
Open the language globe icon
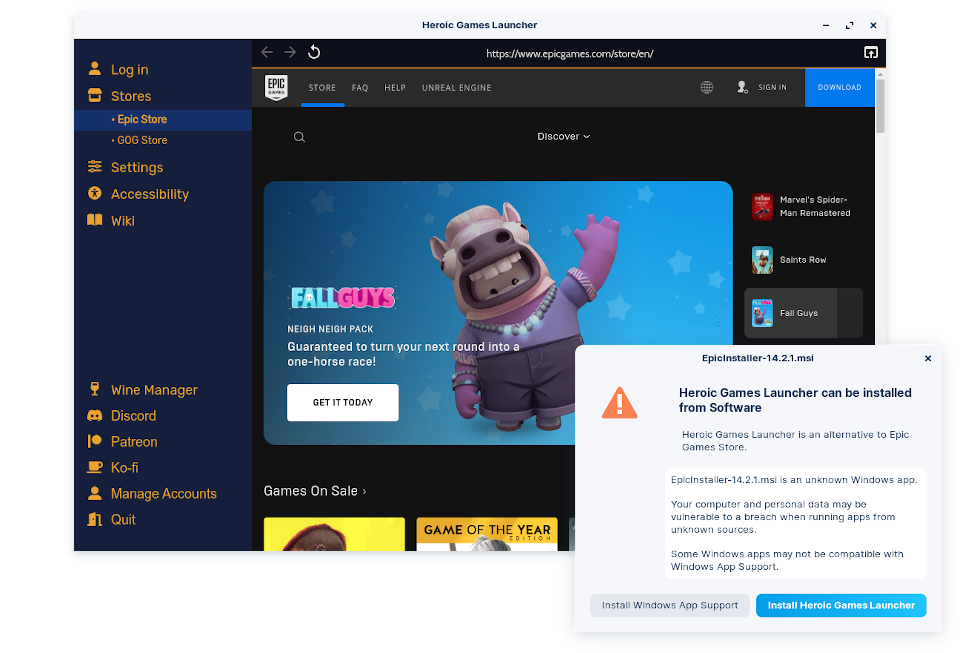click(707, 88)
